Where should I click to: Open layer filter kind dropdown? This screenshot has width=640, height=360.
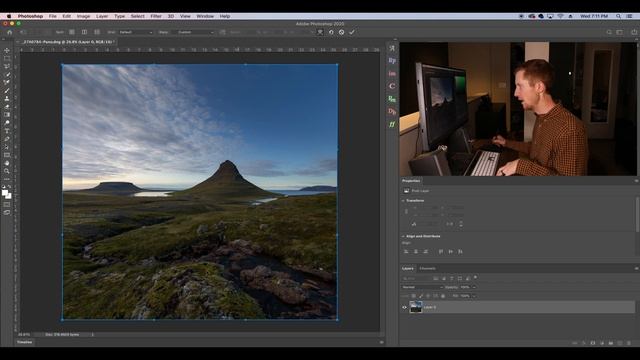point(416,278)
